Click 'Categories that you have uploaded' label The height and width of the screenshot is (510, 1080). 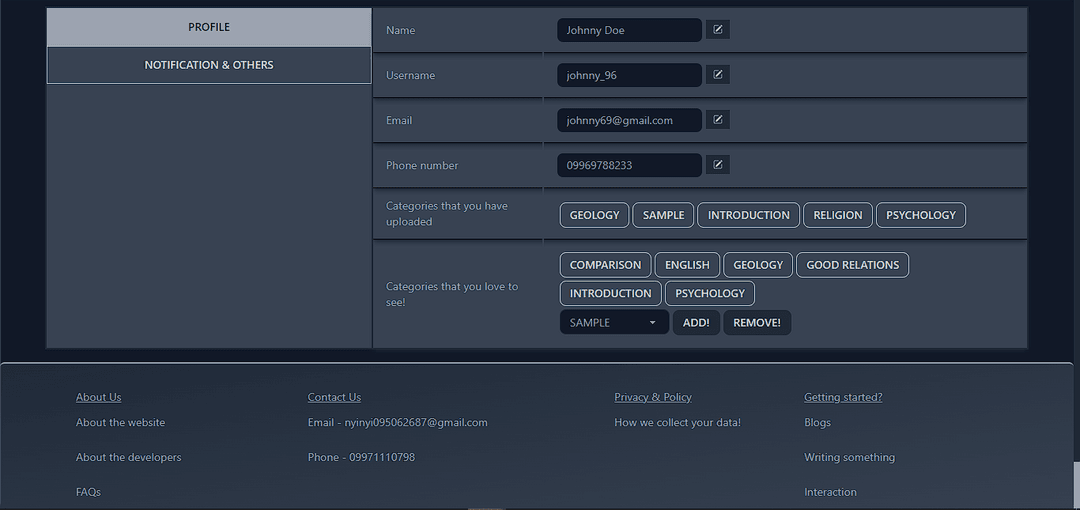(x=447, y=214)
